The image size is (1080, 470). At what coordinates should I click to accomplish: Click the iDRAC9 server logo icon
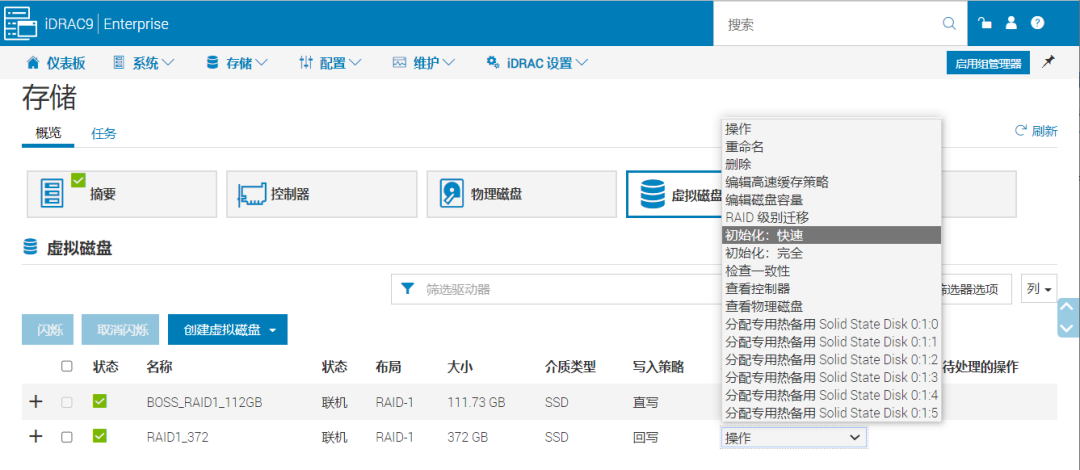pyautogui.click(x=22, y=23)
